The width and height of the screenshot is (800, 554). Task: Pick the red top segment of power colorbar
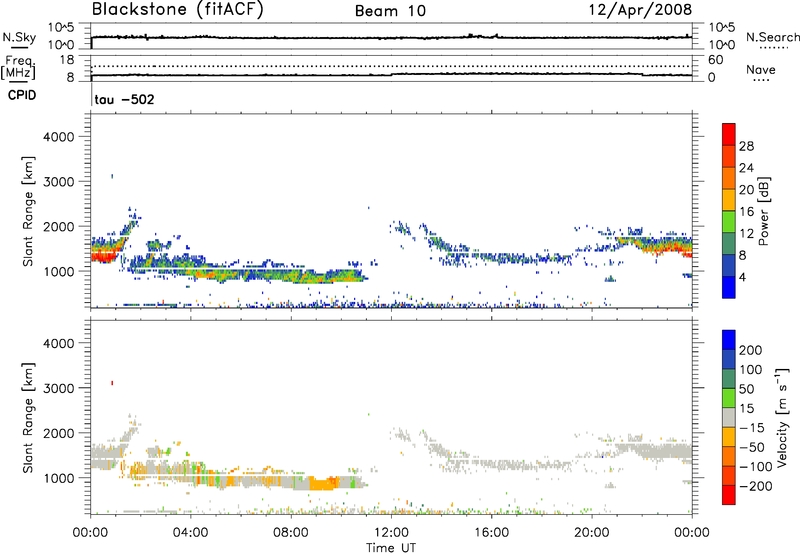click(729, 135)
